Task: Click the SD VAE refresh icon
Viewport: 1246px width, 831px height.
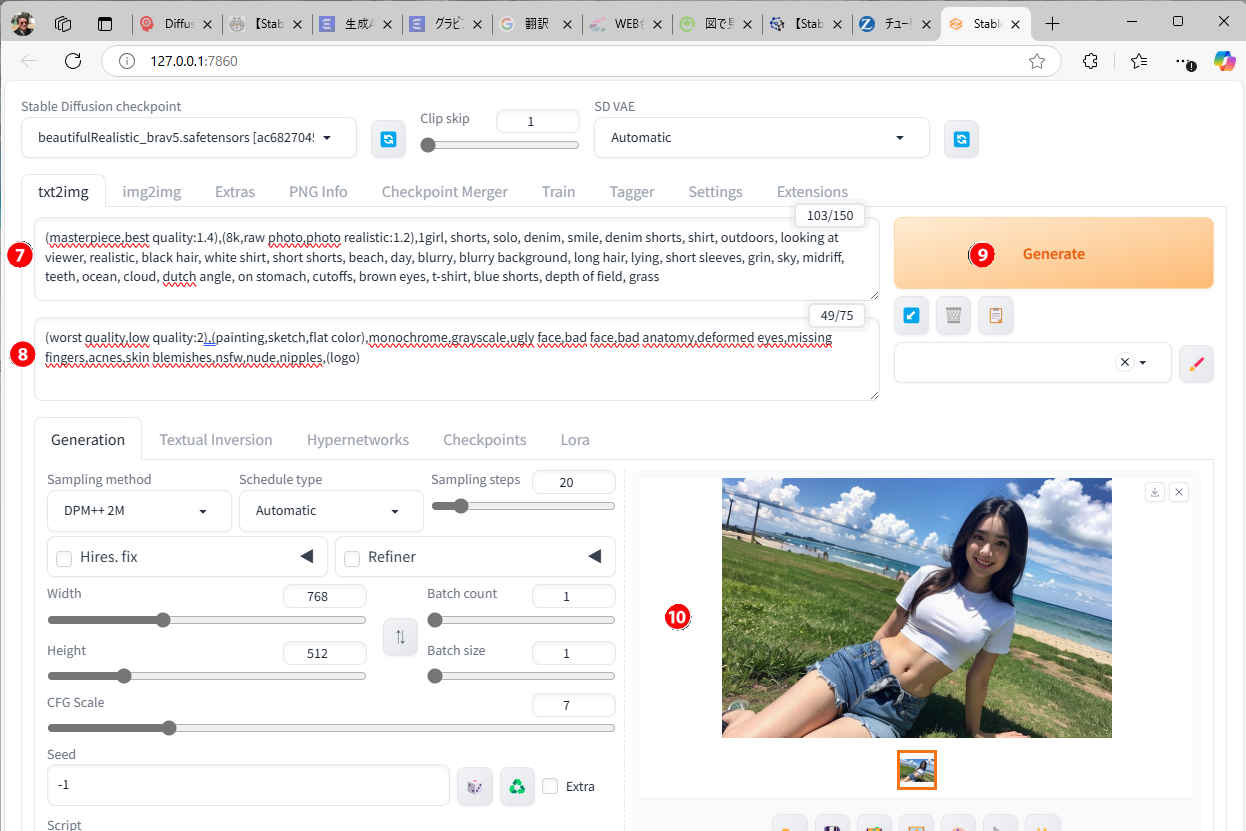Action: (x=961, y=139)
